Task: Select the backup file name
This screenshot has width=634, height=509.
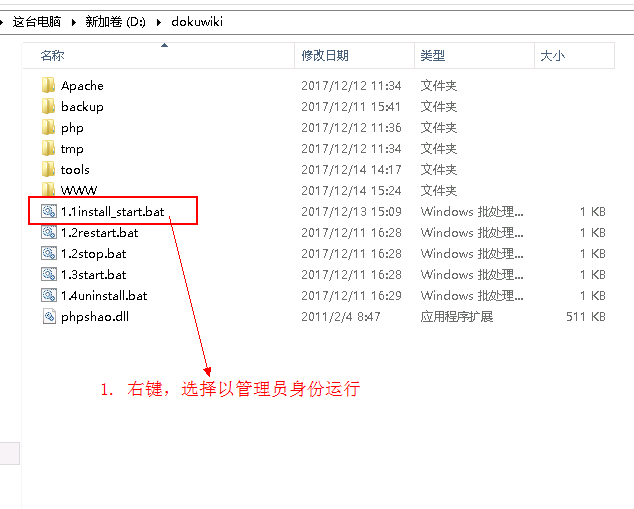Action: [x=82, y=107]
